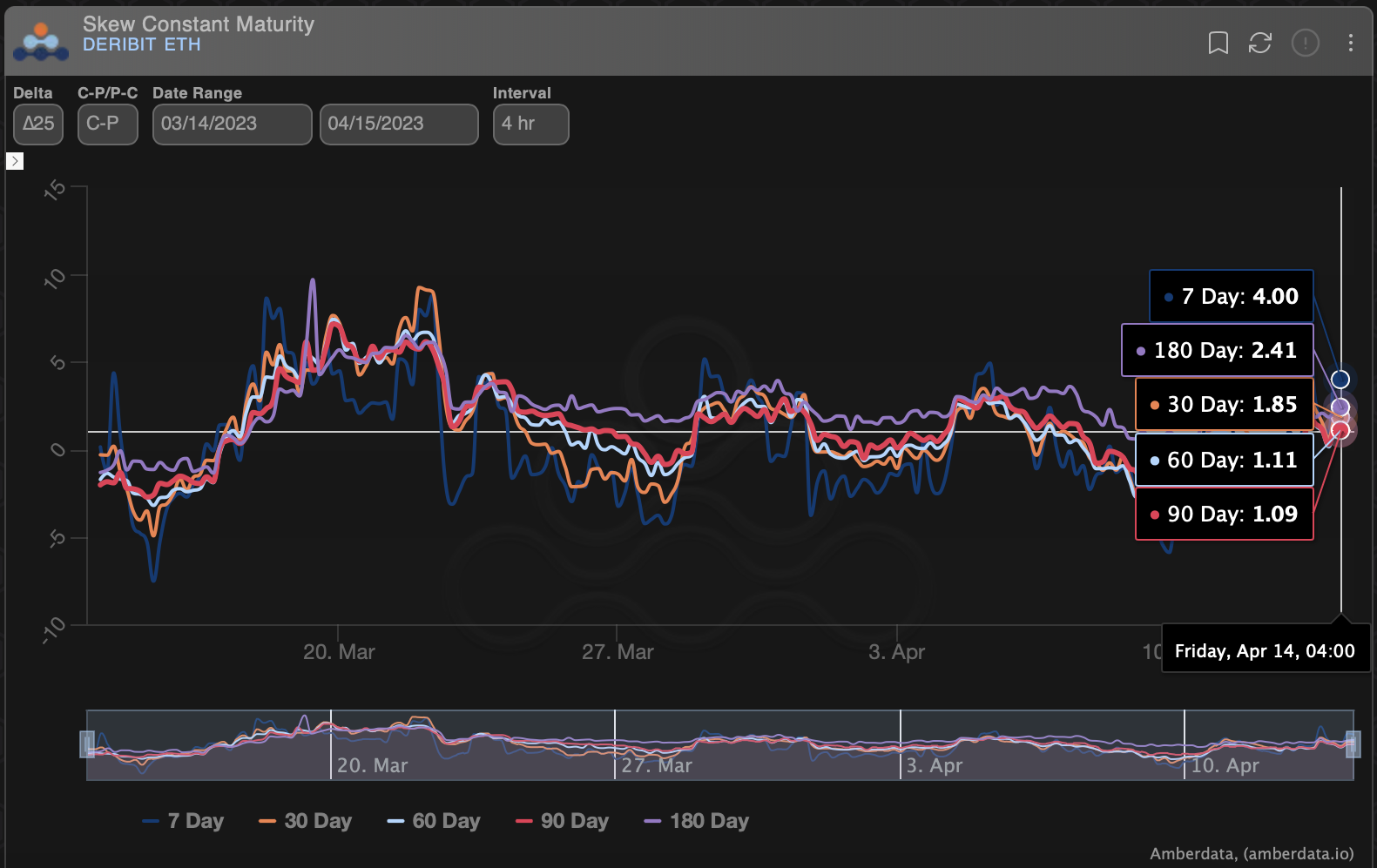
Task: Expand the side panel chevron arrow
Action: click(15, 161)
